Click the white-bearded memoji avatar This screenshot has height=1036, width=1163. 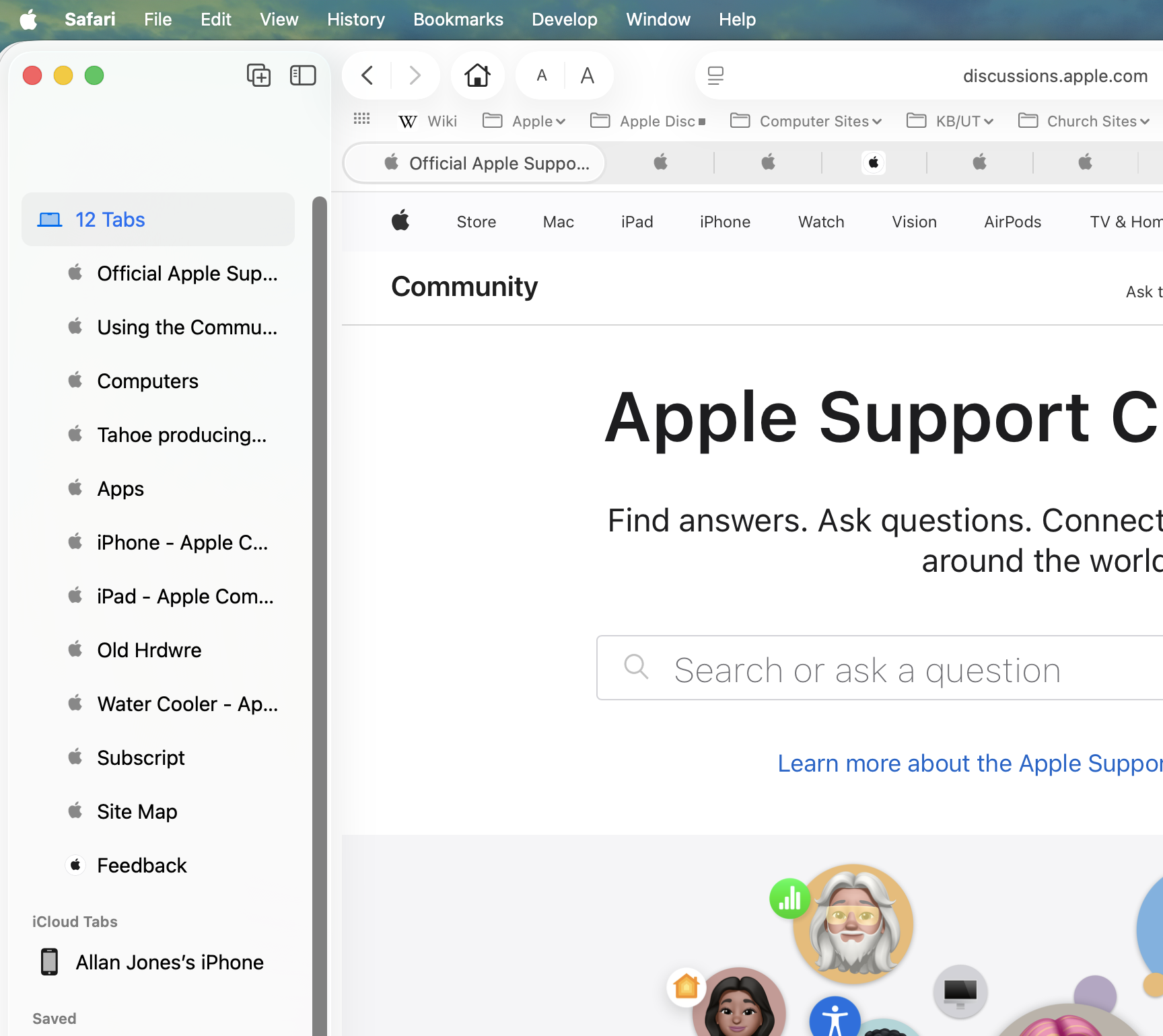coord(853,924)
